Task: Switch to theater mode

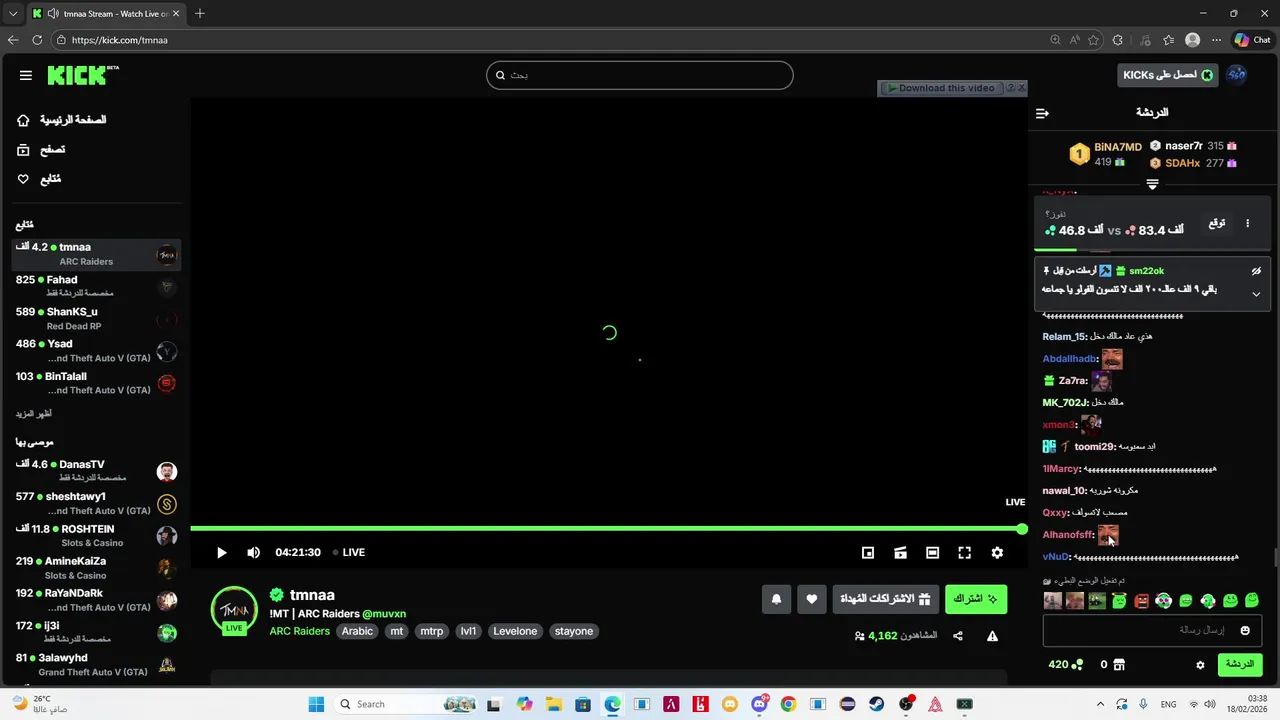Action: click(x=932, y=552)
